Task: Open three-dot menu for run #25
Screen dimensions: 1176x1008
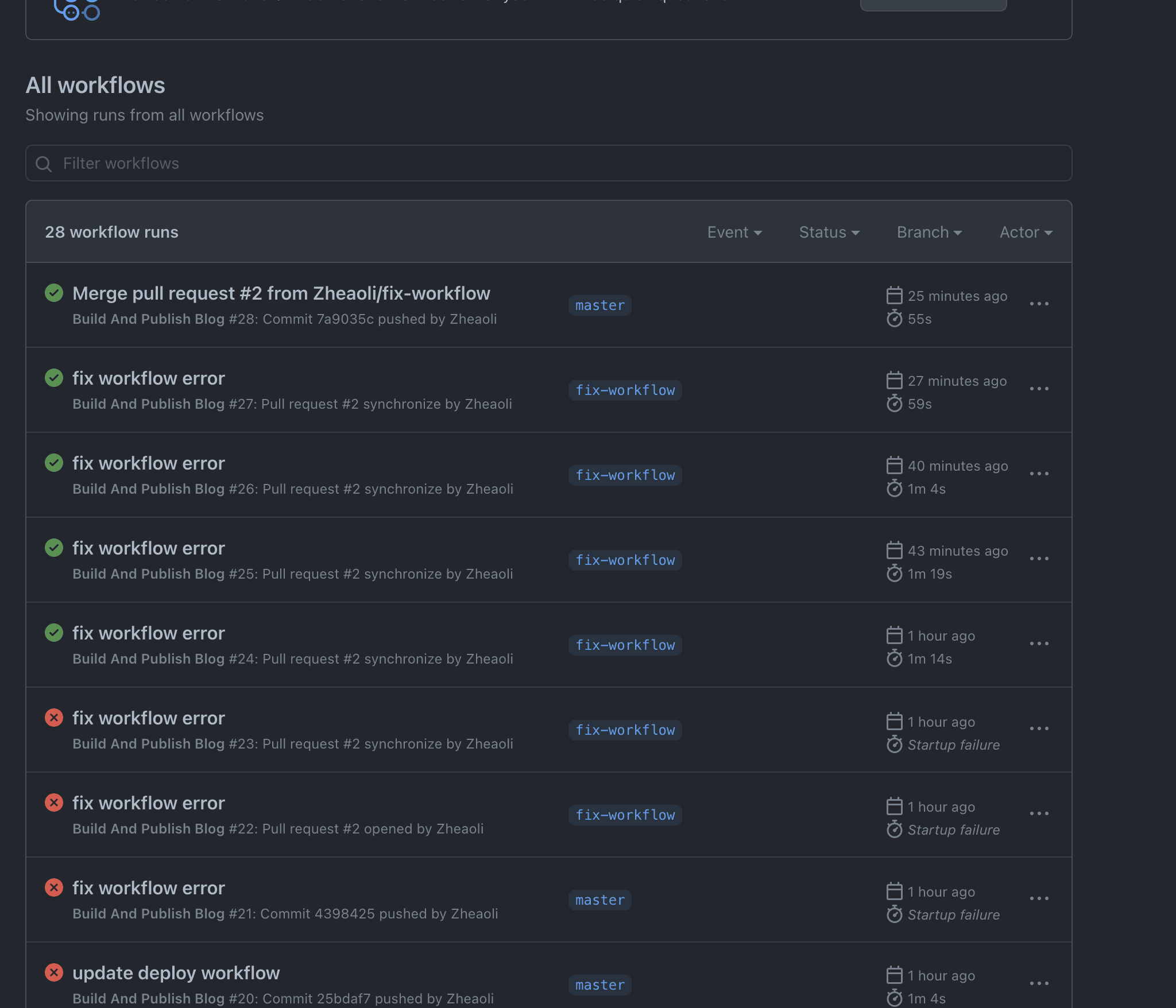Action: tap(1039, 559)
